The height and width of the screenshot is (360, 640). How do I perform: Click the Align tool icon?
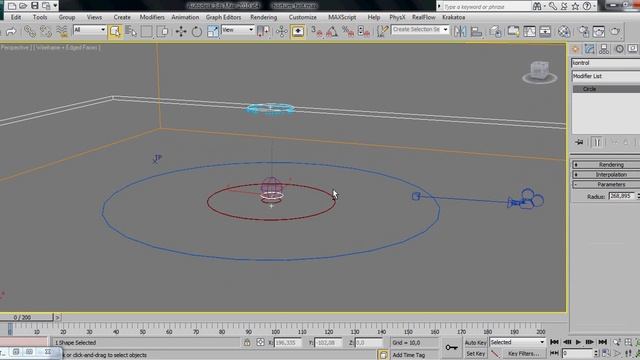point(476,31)
